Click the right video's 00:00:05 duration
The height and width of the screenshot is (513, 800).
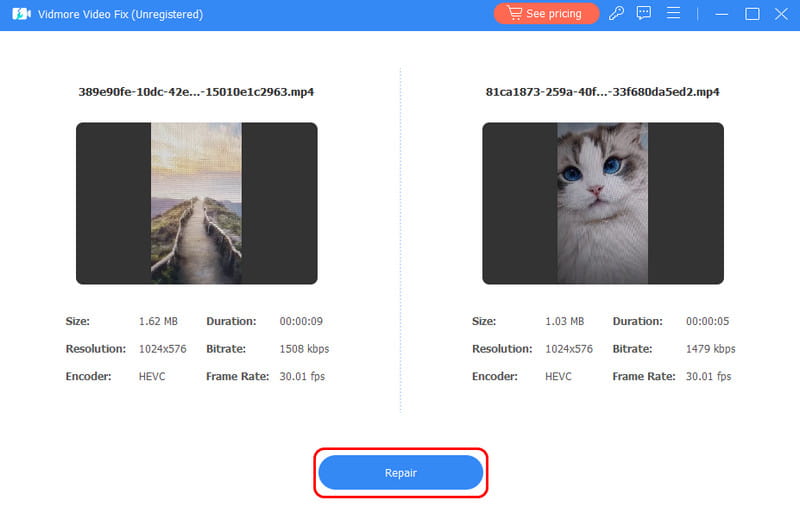tap(708, 322)
